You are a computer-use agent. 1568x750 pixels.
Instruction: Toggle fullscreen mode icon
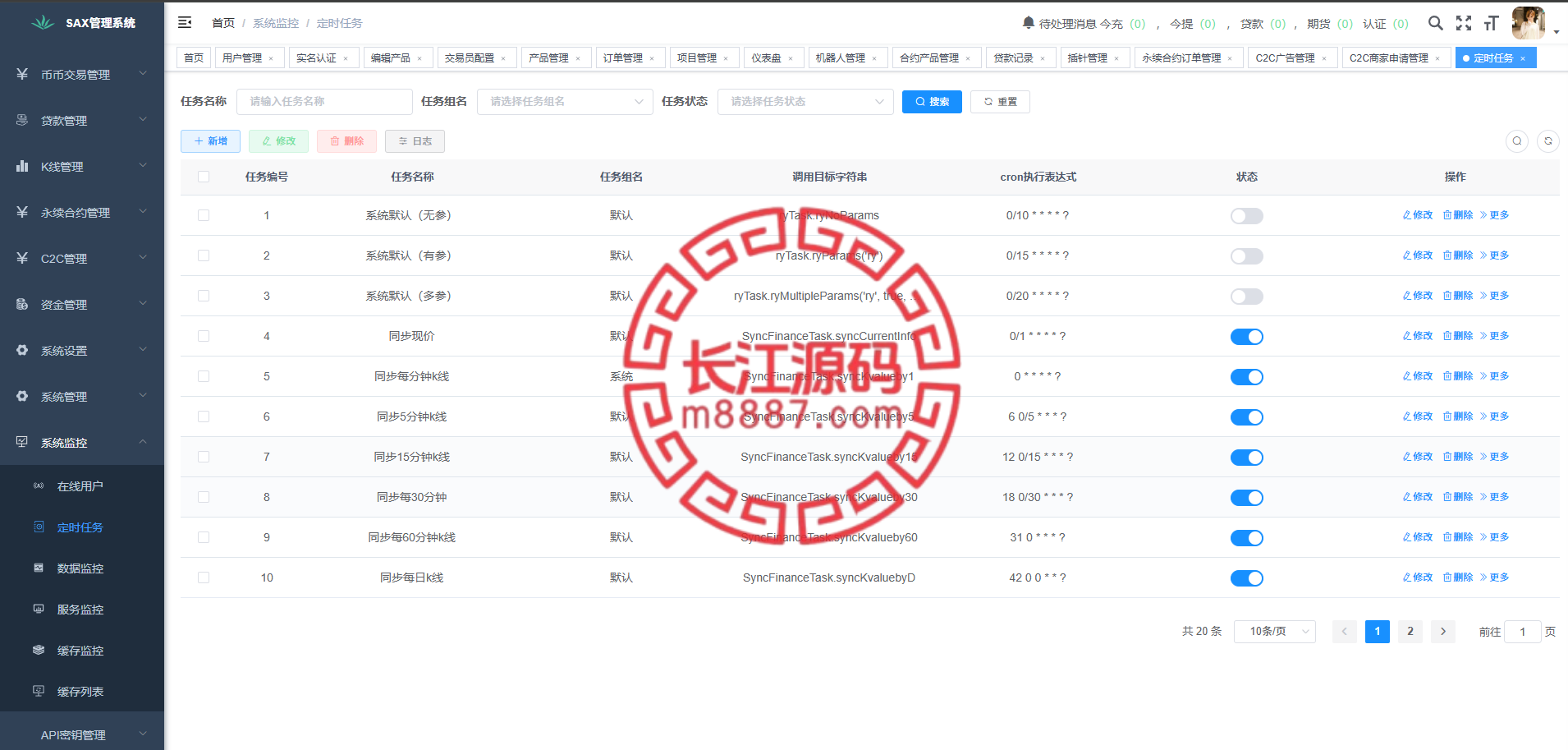tap(1464, 23)
